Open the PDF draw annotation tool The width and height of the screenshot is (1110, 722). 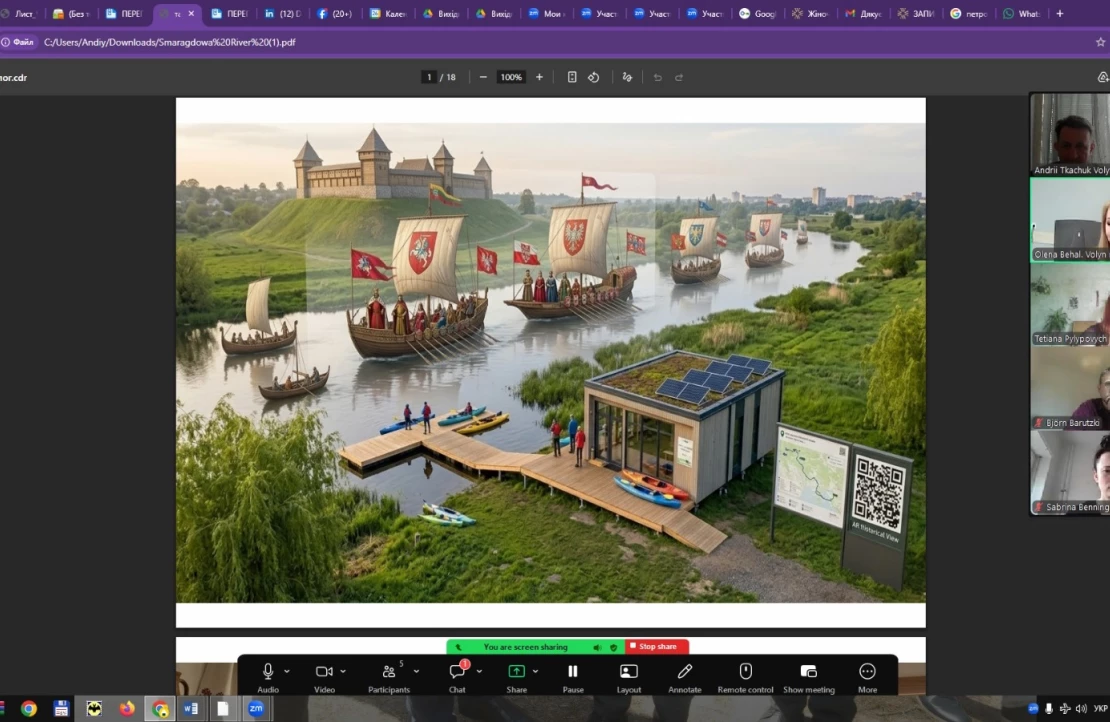click(x=627, y=77)
